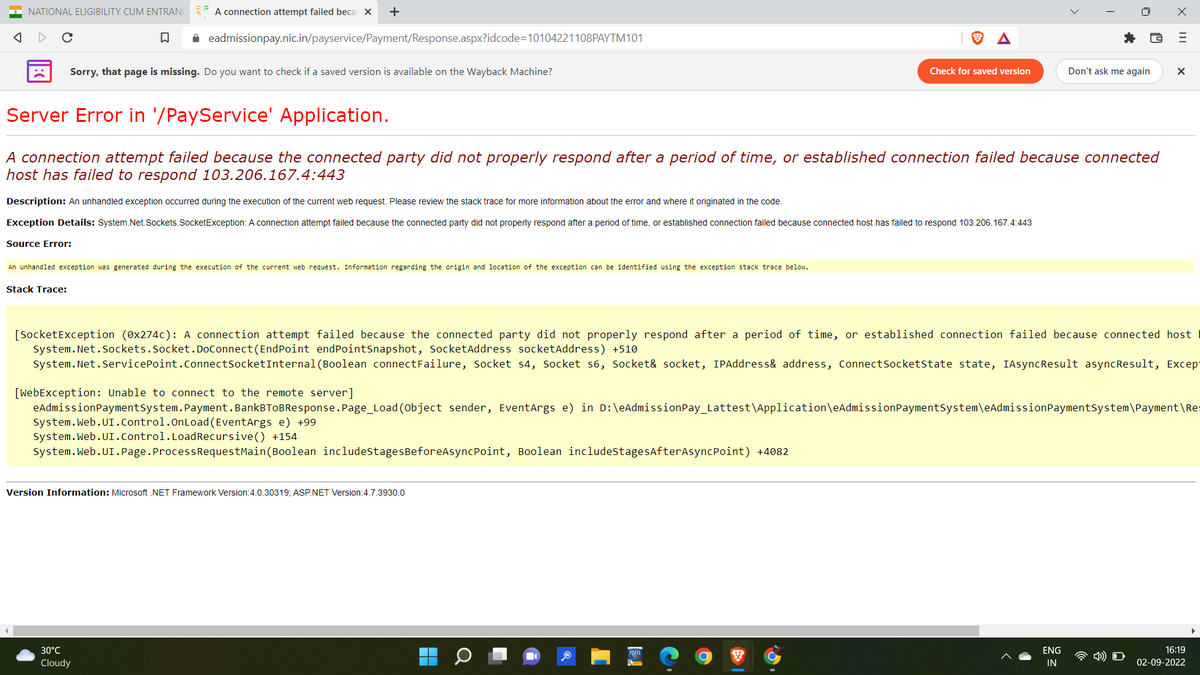Open the site security padlock info
This screenshot has height=675, width=1200.
tap(197, 37)
